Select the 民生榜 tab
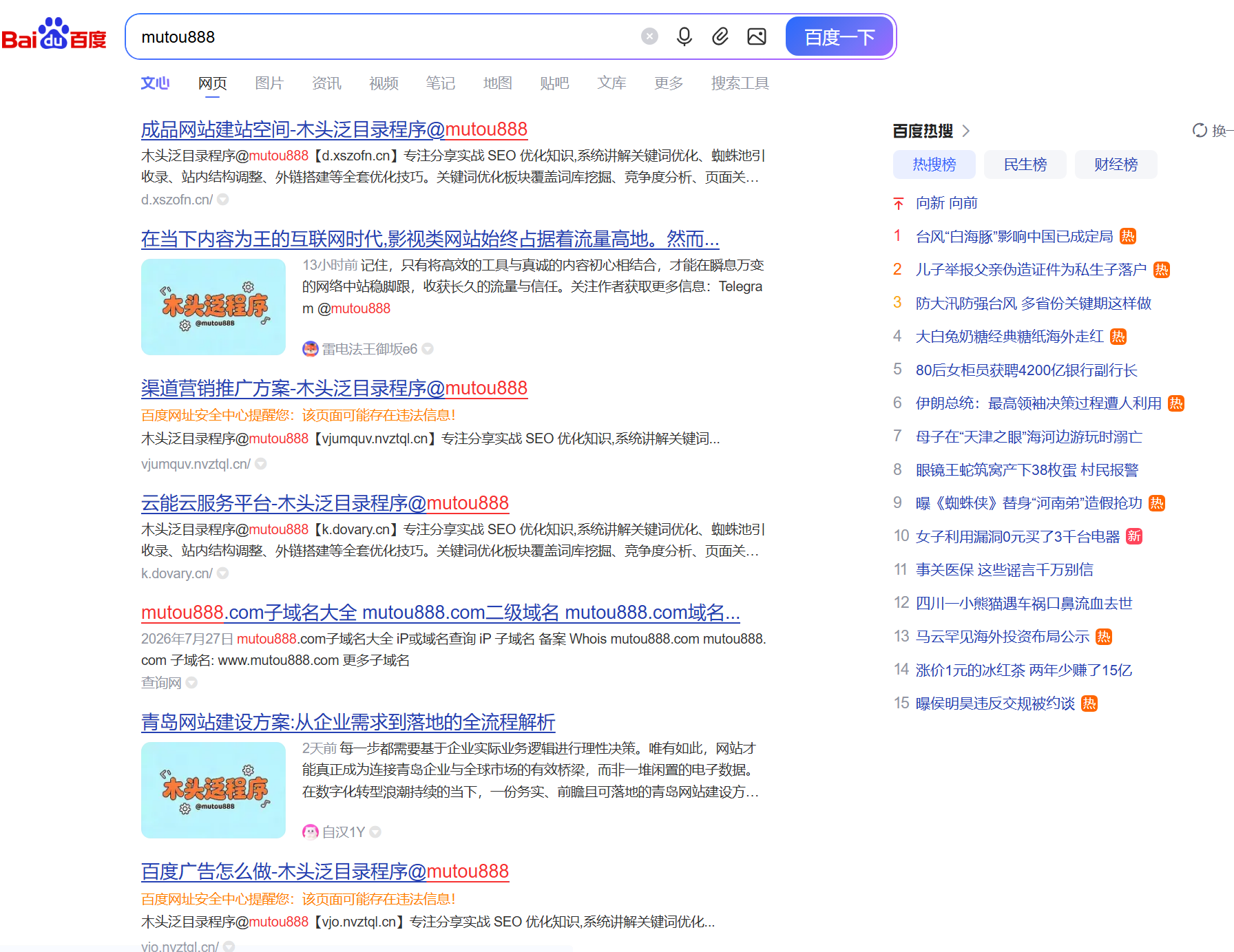Screen dimensions: 1234x952 tap(1025, 165)
